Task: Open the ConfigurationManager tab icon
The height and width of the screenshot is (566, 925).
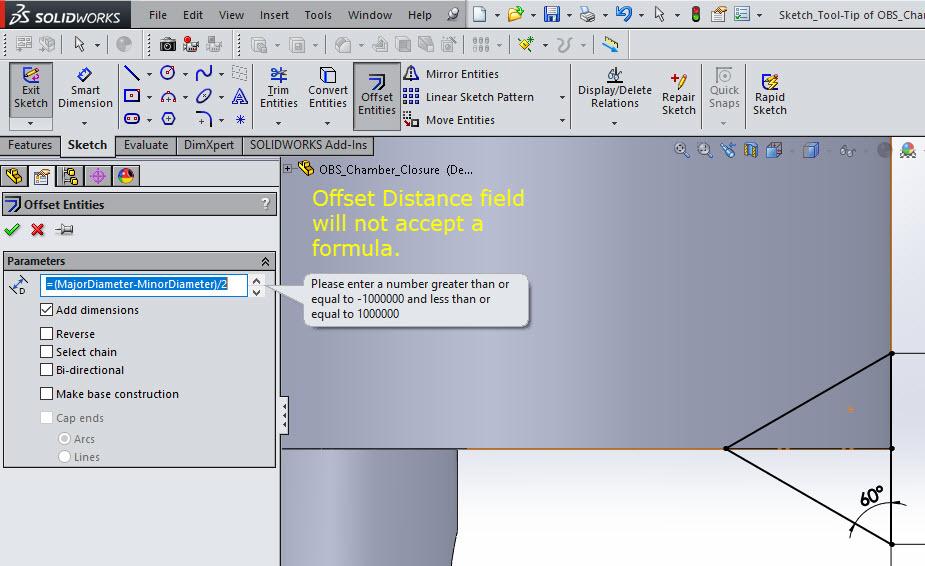Action: pos(70,176)
